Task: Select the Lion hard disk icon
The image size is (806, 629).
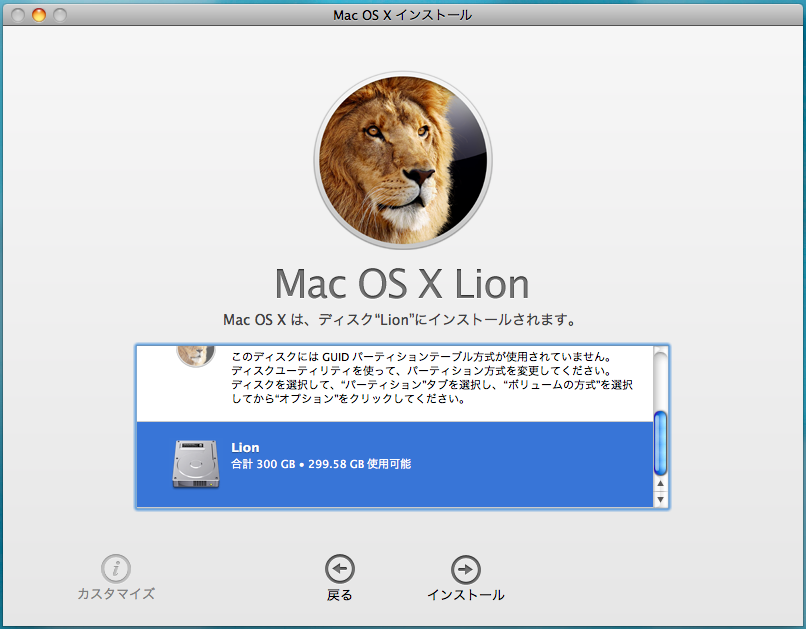Action: [x=196, y=464]
